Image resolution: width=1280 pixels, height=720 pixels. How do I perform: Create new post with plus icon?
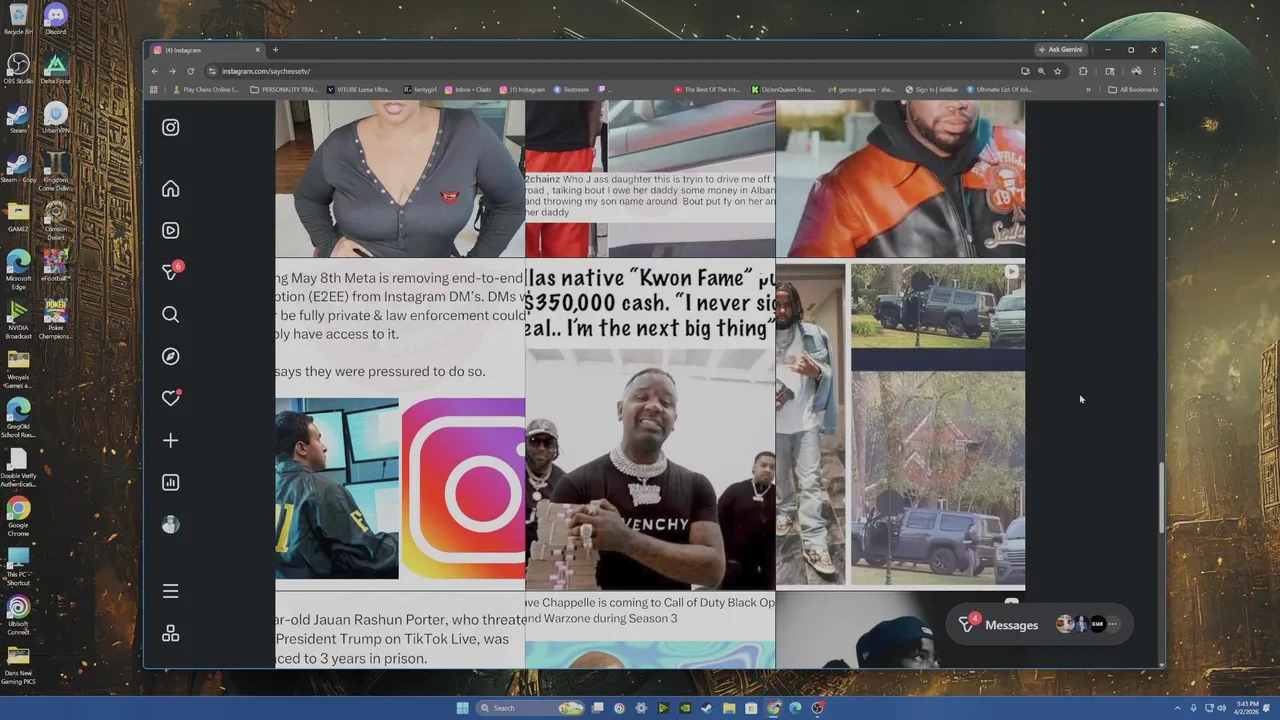pyautogui.click(x=171, y=440)
